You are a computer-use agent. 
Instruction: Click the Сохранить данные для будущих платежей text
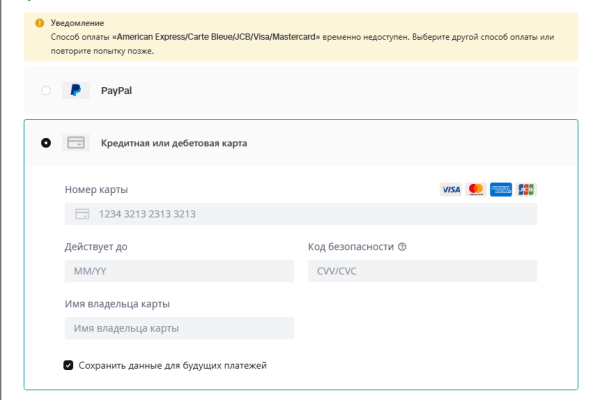pyautogui.click(x=173, y=366)
